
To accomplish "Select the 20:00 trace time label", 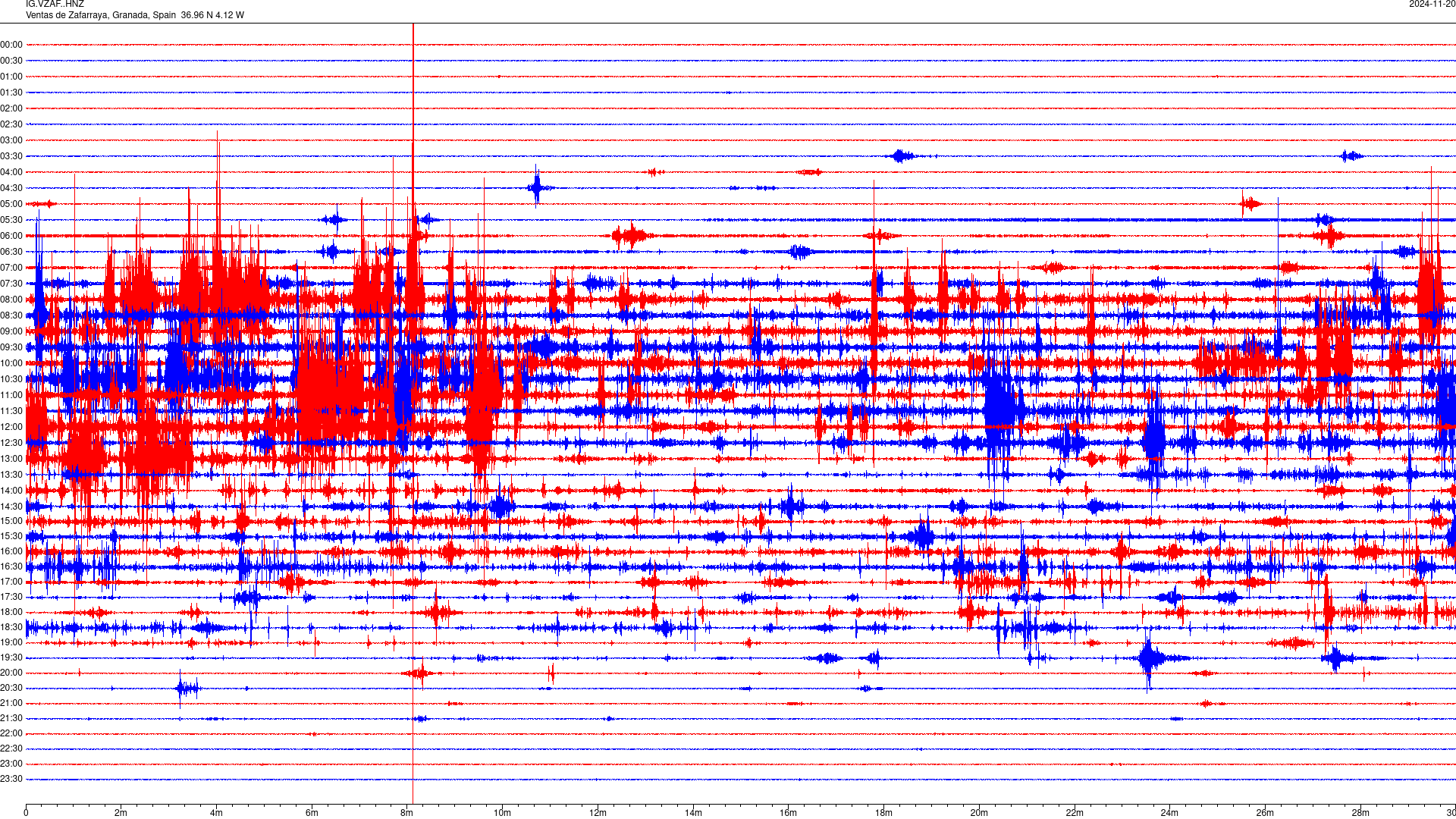I will [11, 673].
